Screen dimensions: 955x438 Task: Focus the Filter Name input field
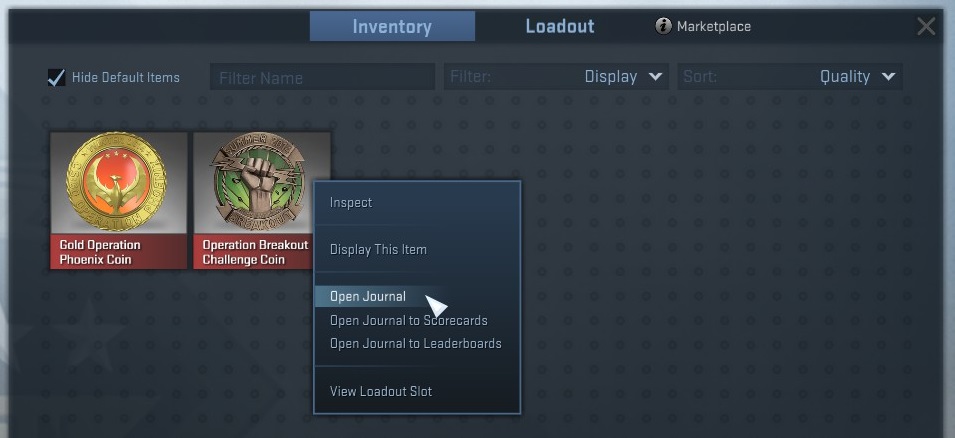click(322, 77)
